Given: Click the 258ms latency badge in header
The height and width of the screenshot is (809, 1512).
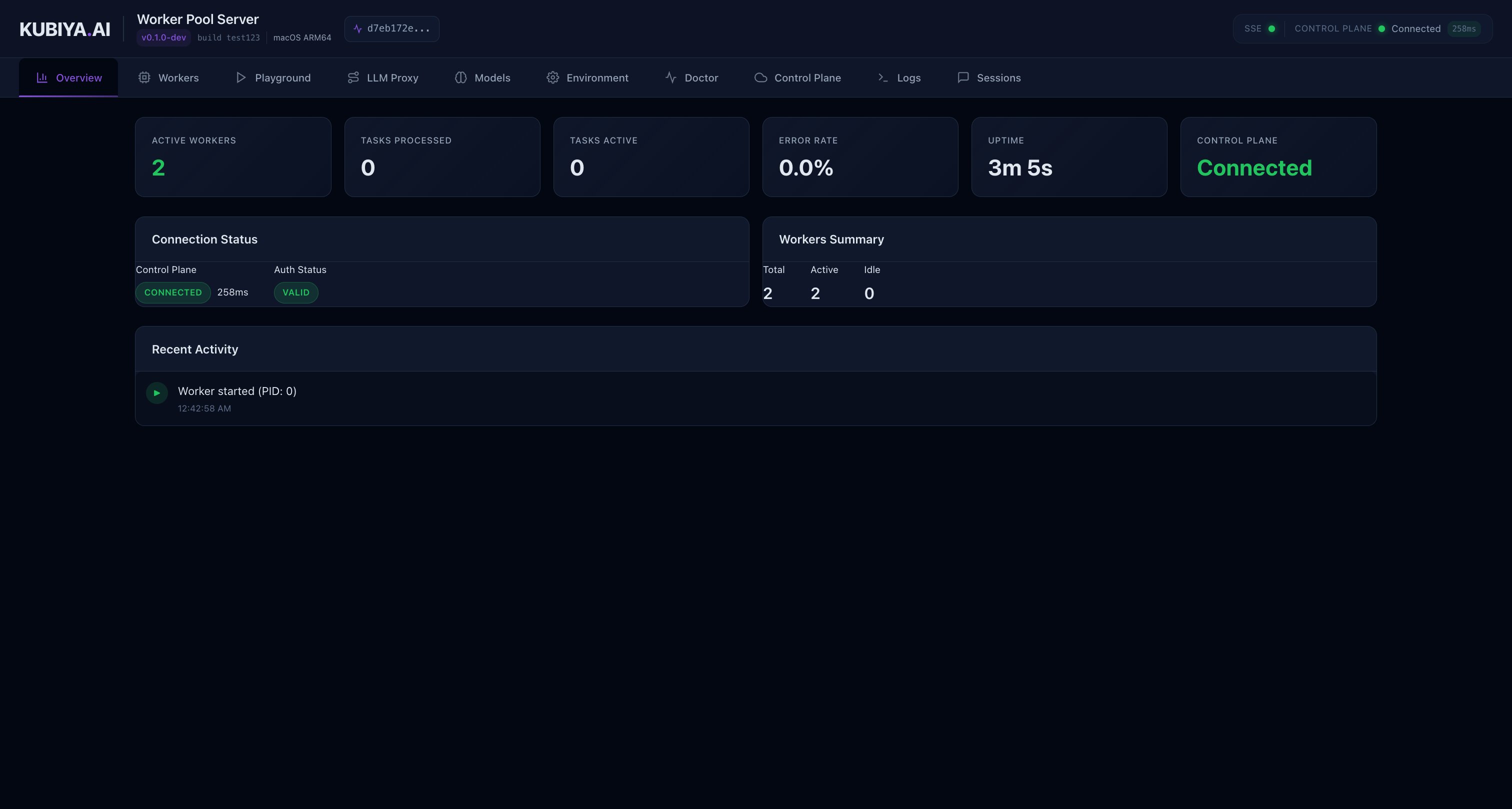Looking at the screenshot, I should click(1464, 29).
